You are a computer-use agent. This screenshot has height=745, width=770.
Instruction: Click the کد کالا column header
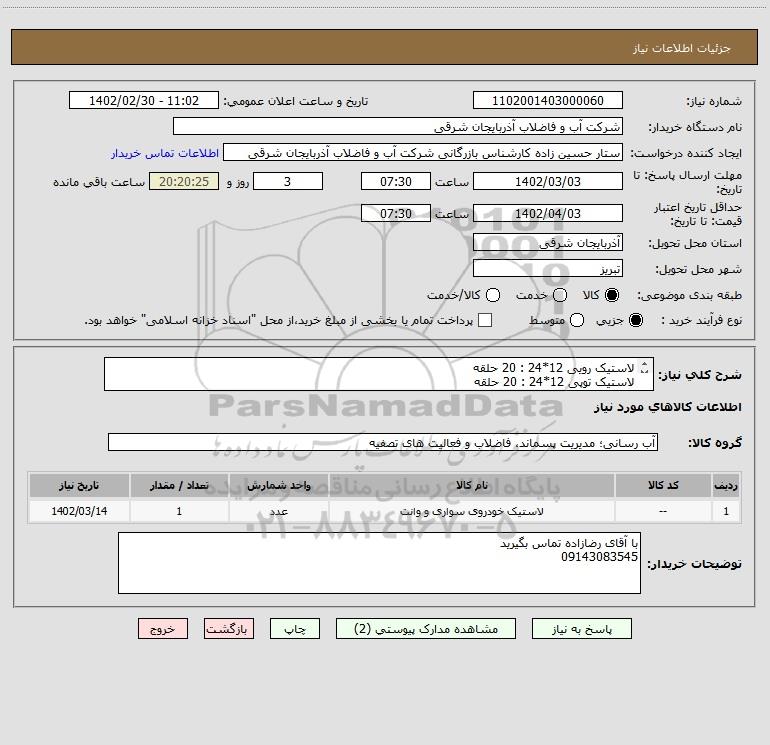point(663,485)
